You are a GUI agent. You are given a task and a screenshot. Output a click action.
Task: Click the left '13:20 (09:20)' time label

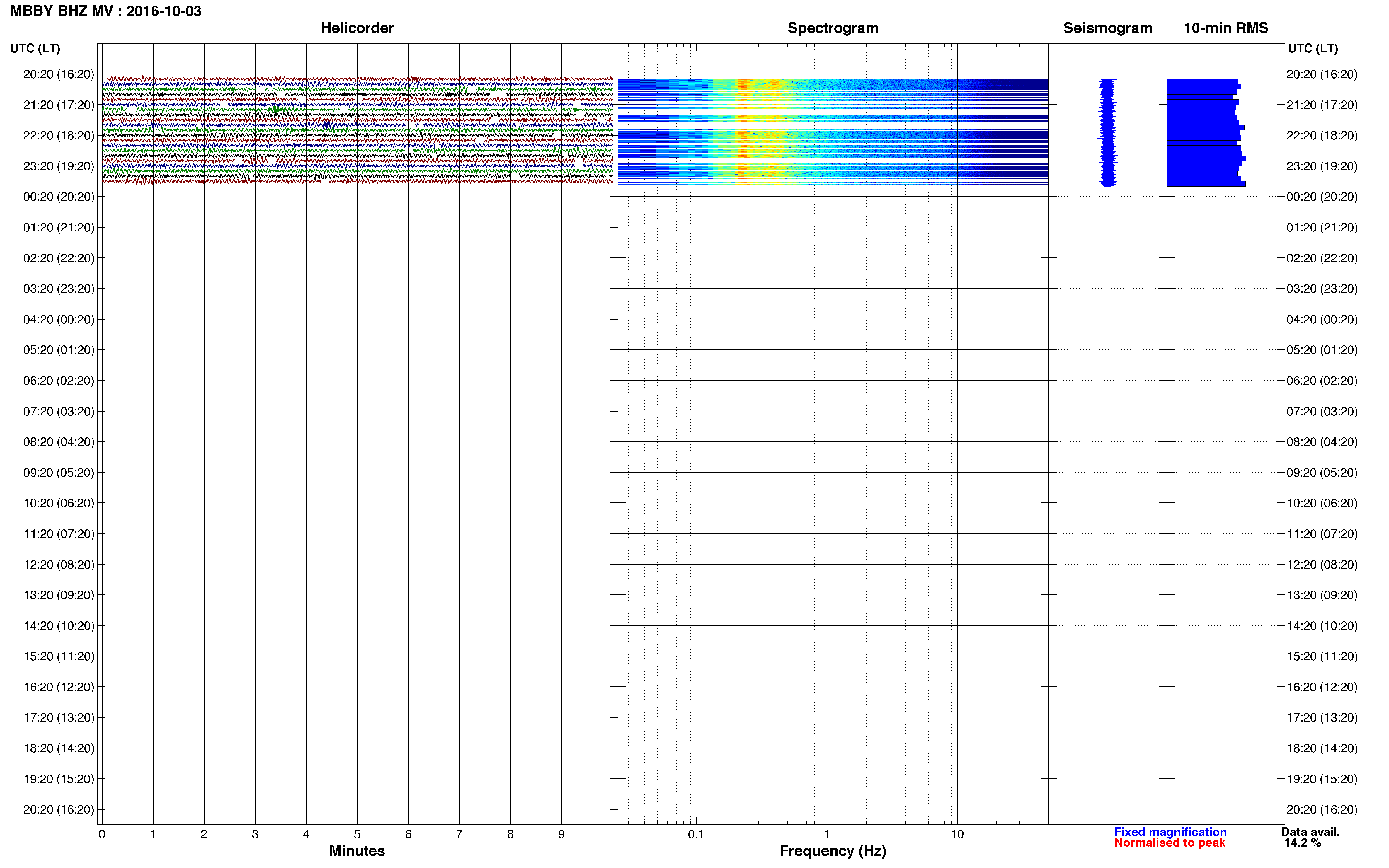coord(59,595)
